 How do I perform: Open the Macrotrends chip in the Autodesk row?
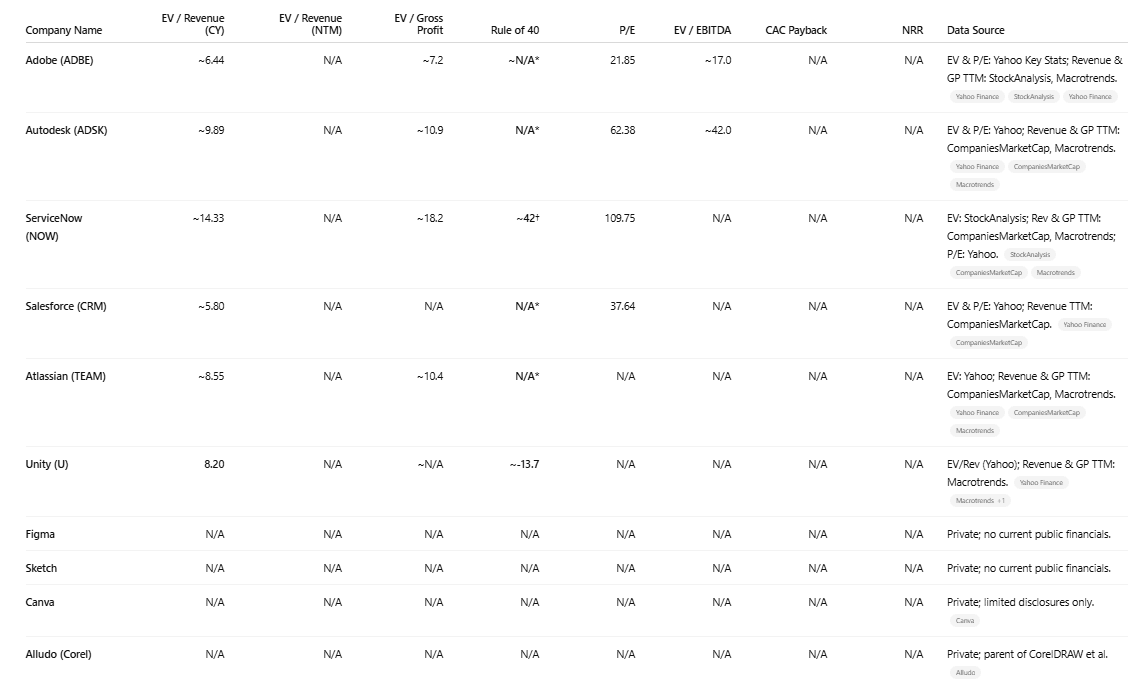pyautogui.click(x=975, y=184)
